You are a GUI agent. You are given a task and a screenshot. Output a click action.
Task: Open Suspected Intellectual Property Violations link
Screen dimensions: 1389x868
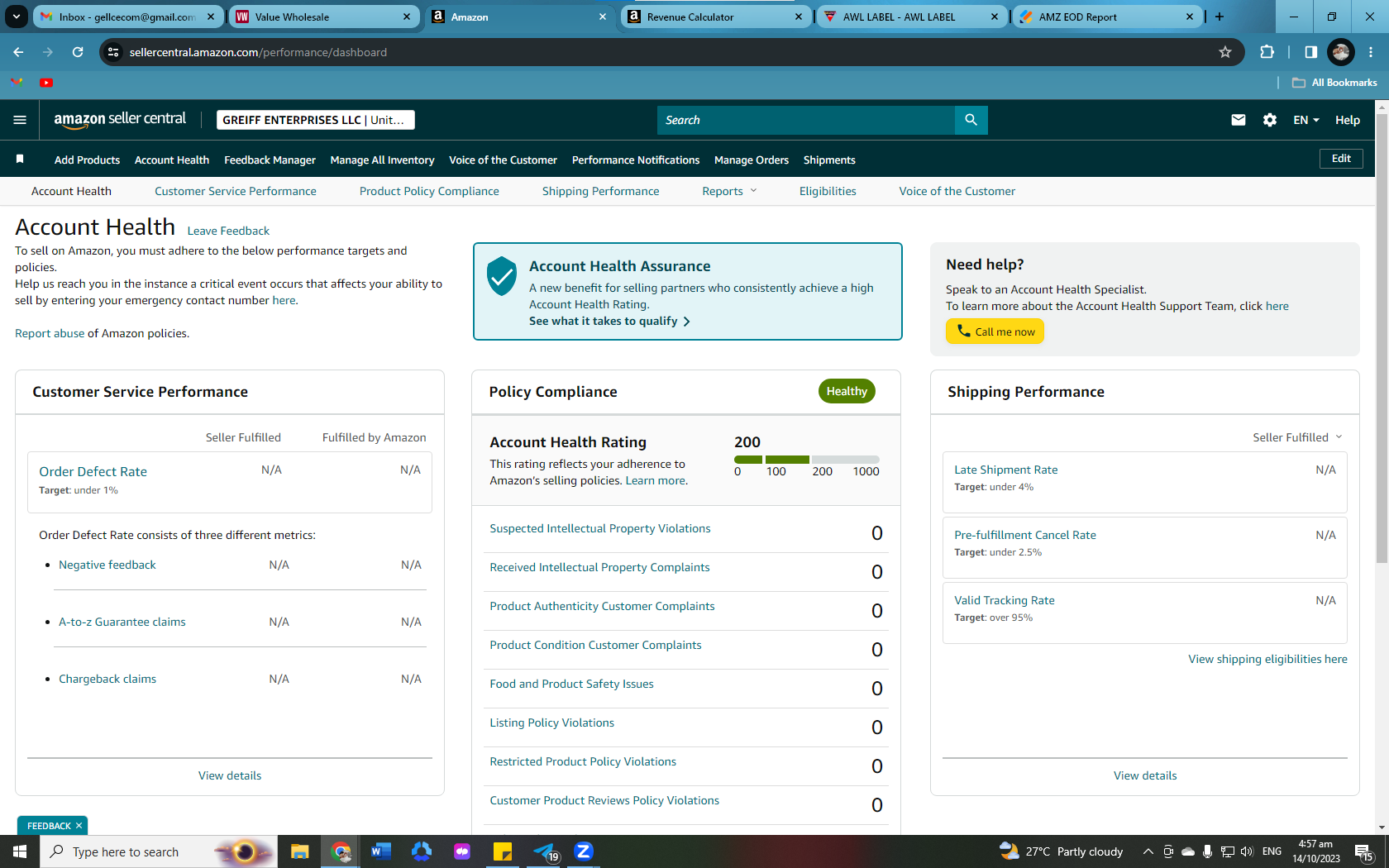tap(600, 528)
